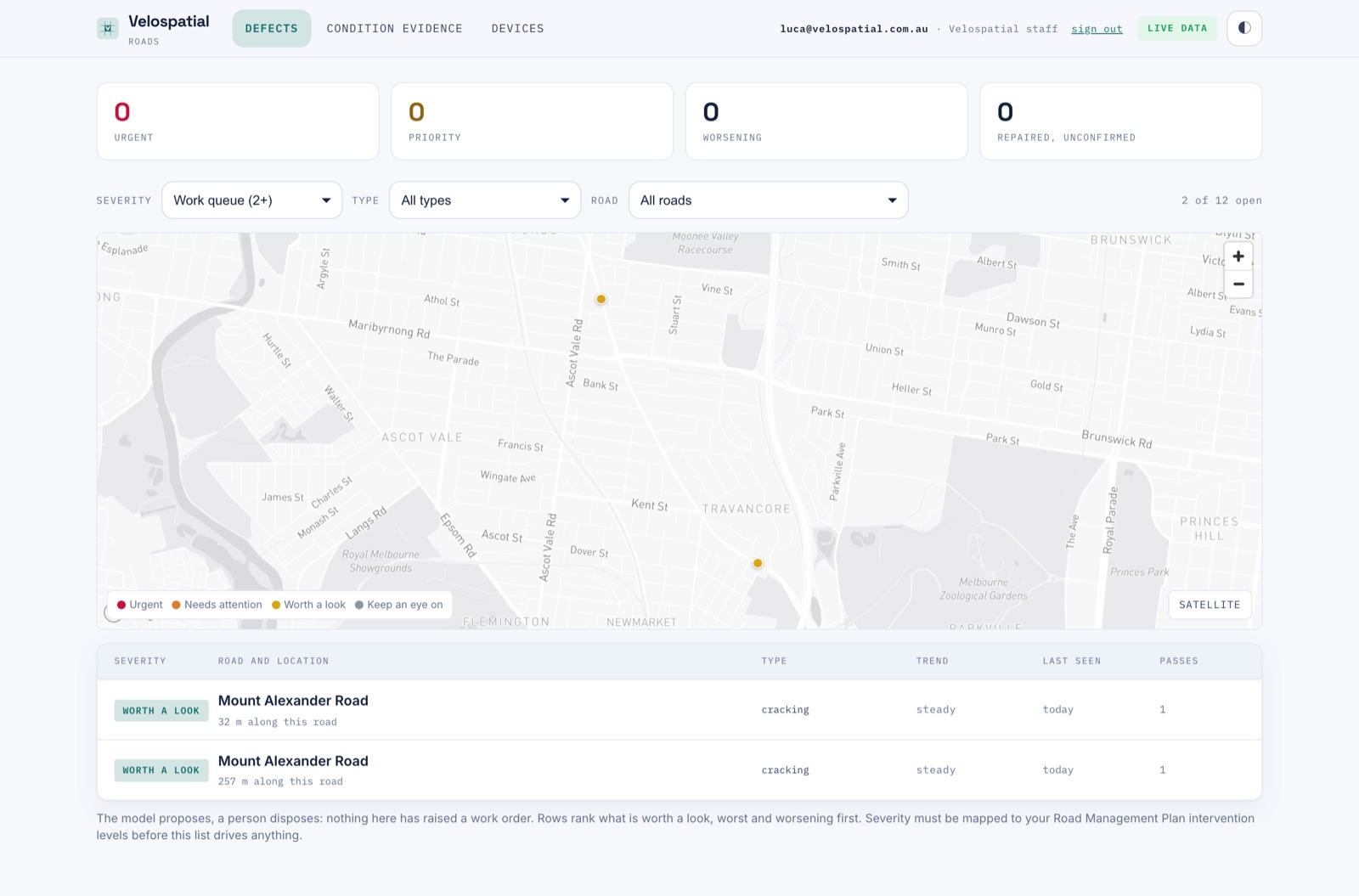Click the Velospatial logo icon
This screenshot has width=1359, height=896.
tap(108, 28)
